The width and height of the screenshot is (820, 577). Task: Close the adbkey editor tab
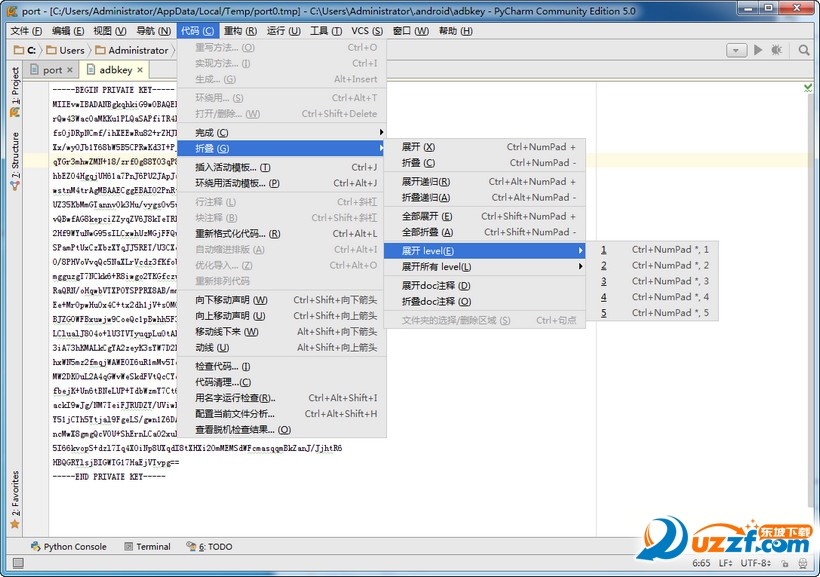coord(140,70)
